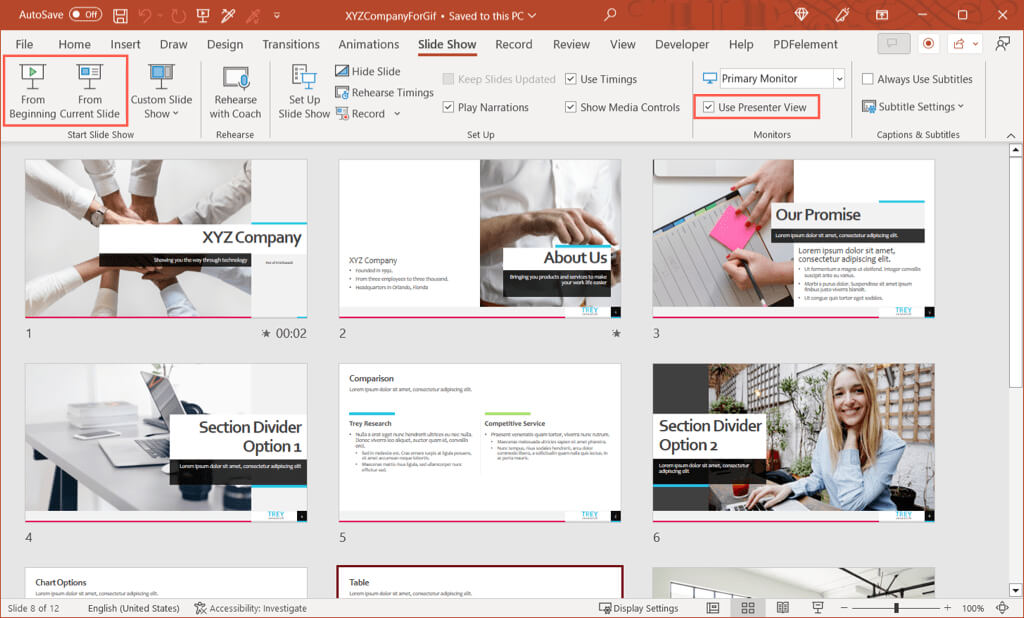The width and height of the screenshot is (1024, 618).
Task: Select the XYZ Company slide thumbnail
Action: [x=166, y=238]
